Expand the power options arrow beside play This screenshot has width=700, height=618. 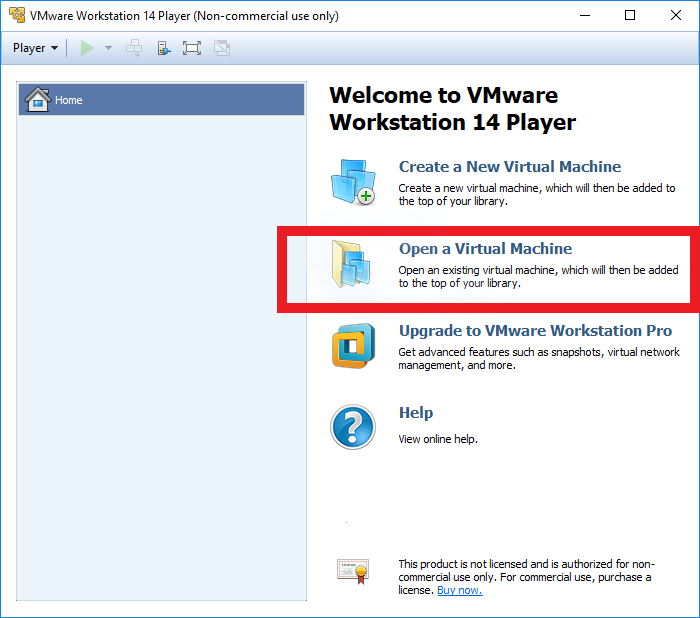point(108,48)
